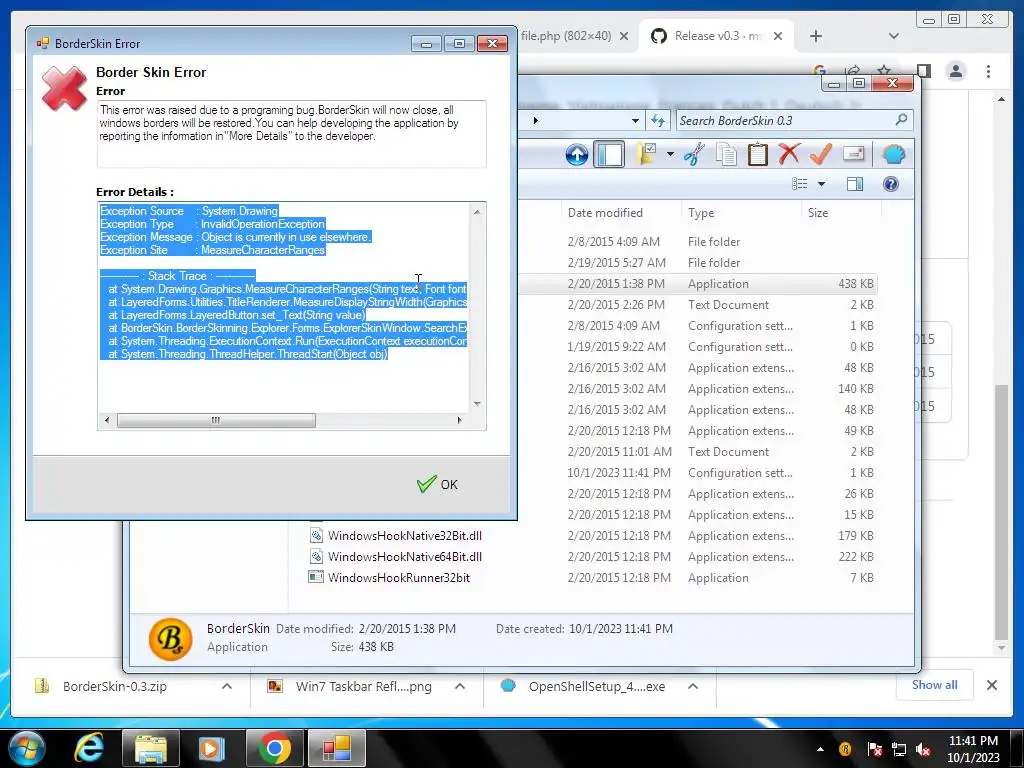Click the vertical scrollbar up arrow in Error Details
Screen dimensions: 1024x768
coord(477,212)
